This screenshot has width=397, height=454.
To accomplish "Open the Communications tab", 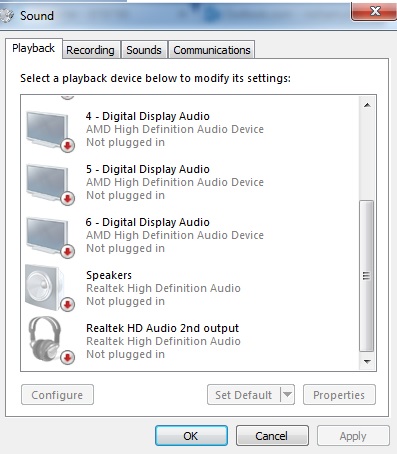I will (x=212, y=50).
